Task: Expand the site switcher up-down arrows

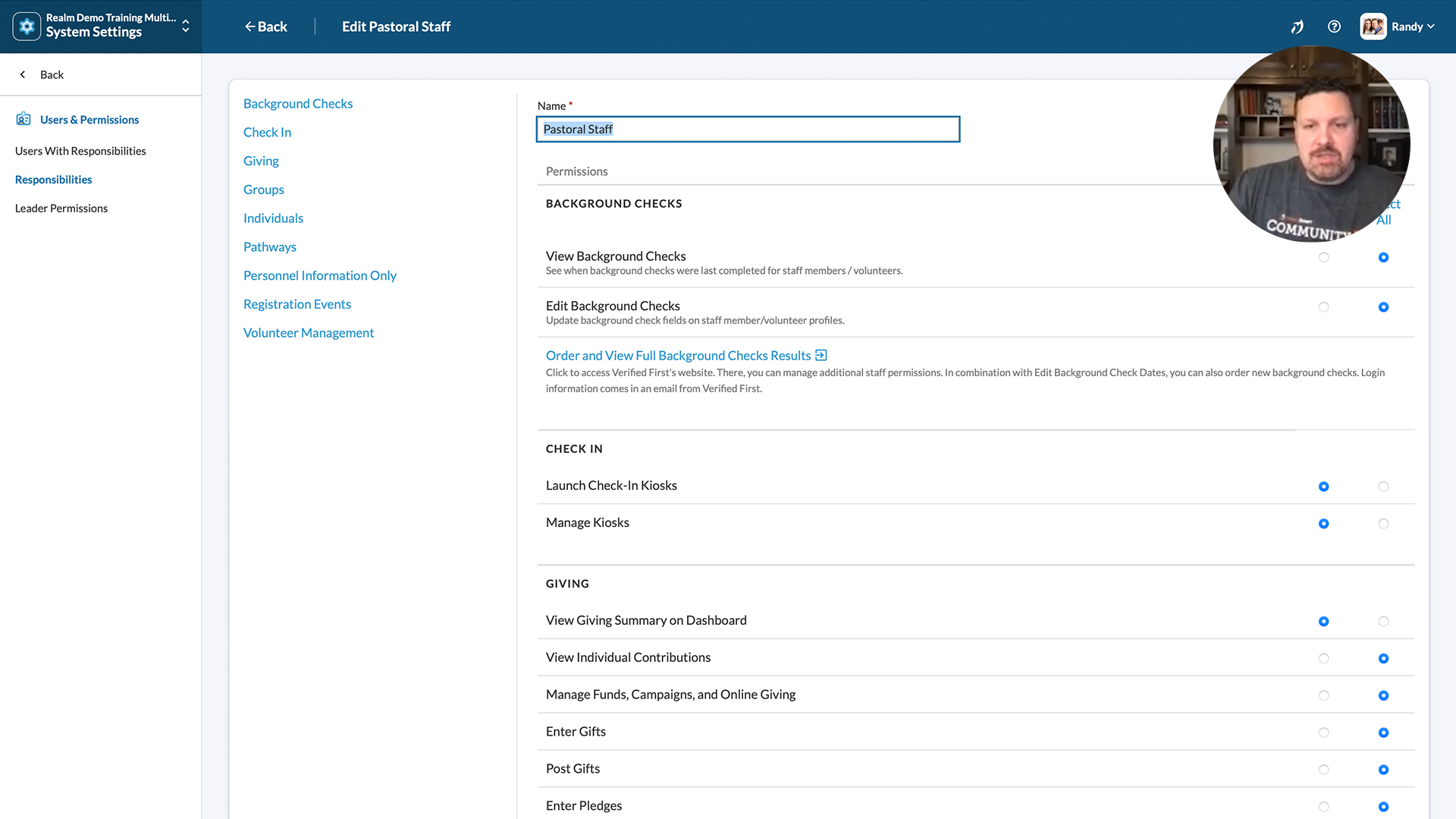Action: (x=186, y=27)
